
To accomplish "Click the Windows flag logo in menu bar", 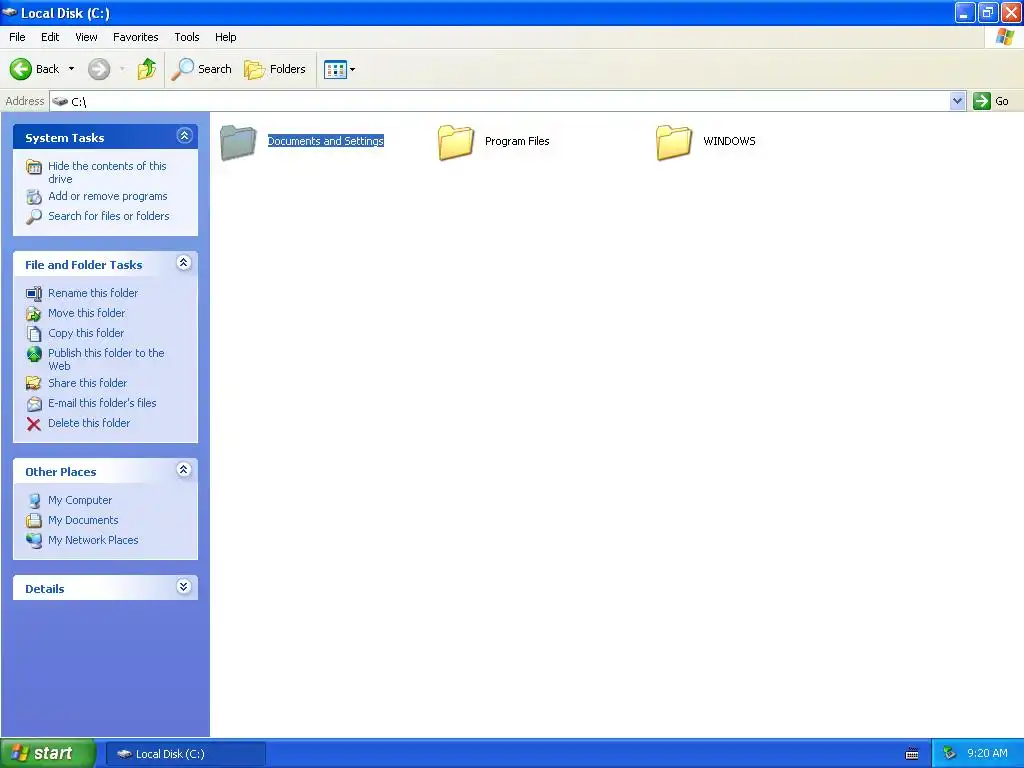I will [x=1005, y=37].
